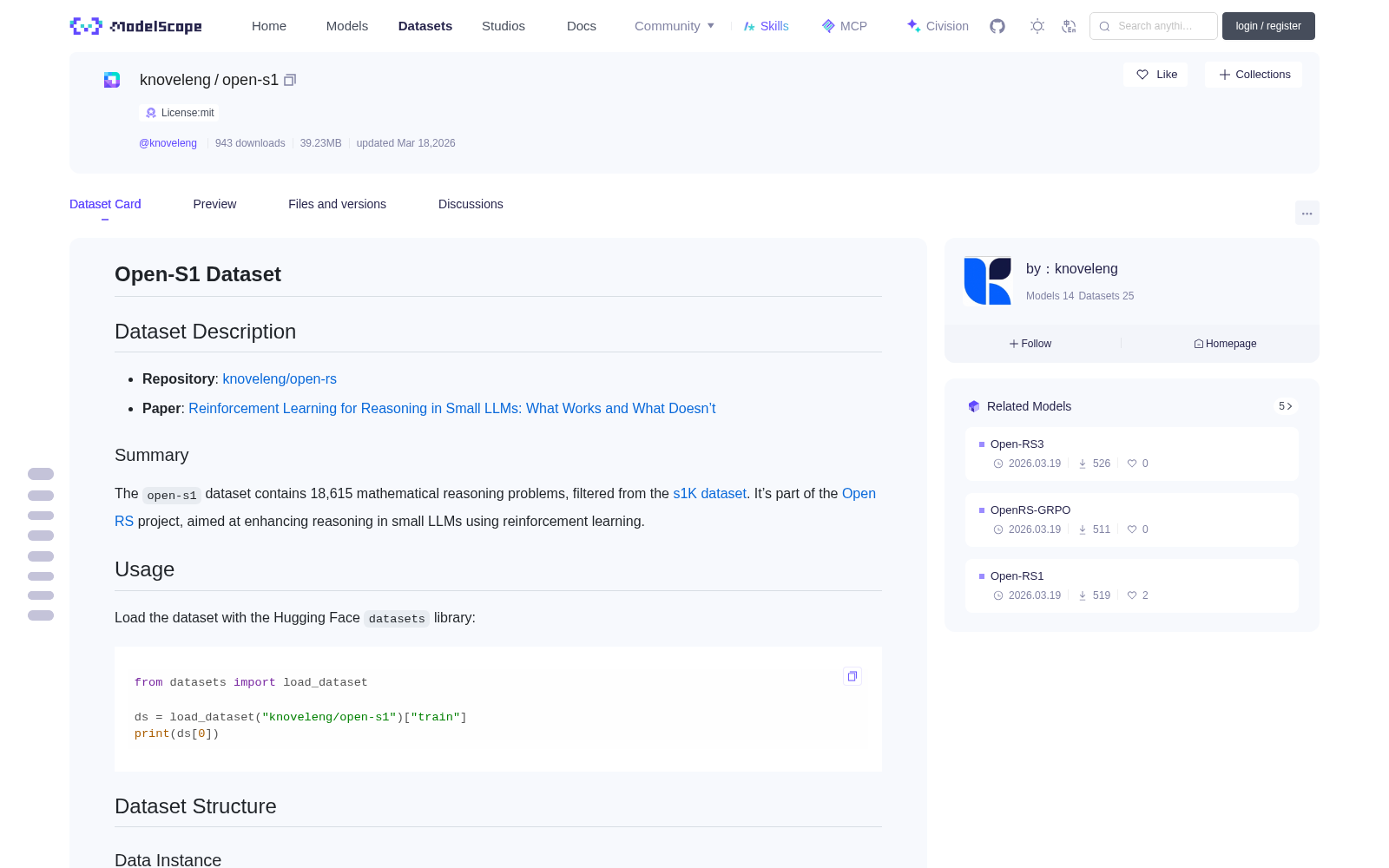Screen dimensions: 1389x868
Task: Click Models 14 count under knoveleng
Action: click(1050, 296)
